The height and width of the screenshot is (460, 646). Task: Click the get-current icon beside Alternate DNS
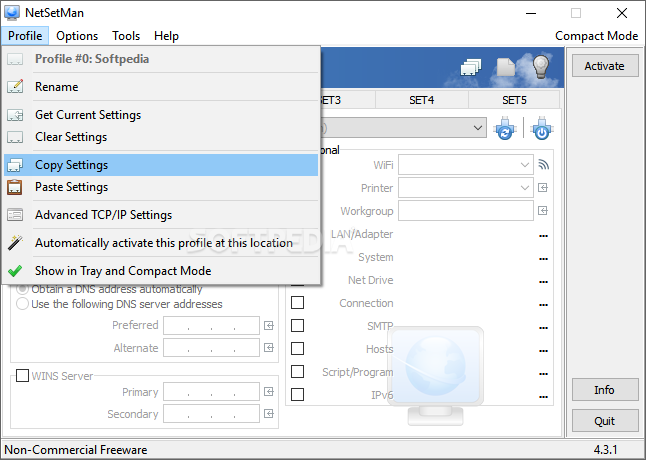coord(269,348)
